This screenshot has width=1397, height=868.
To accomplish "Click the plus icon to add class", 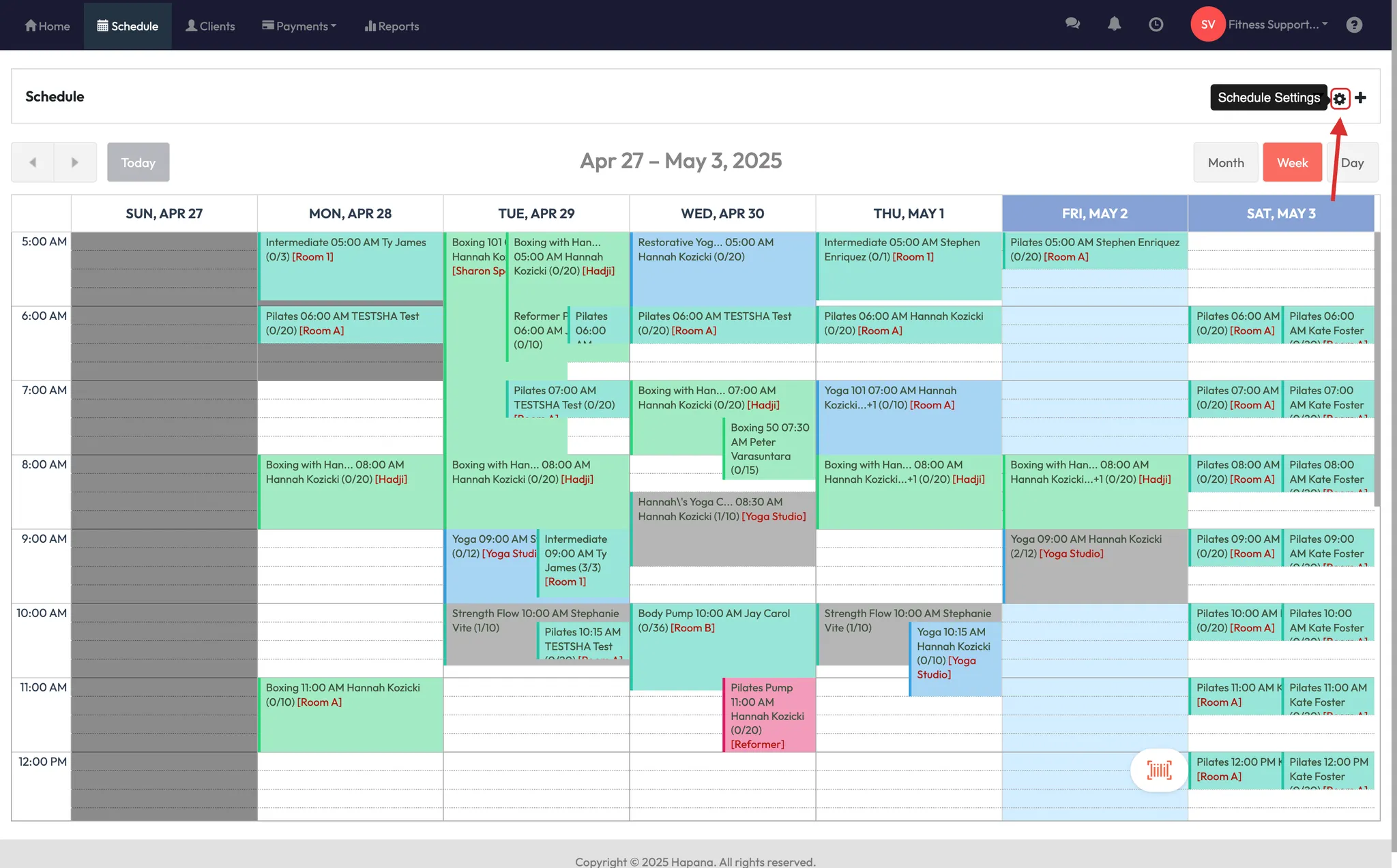I will click(1361, 98).
